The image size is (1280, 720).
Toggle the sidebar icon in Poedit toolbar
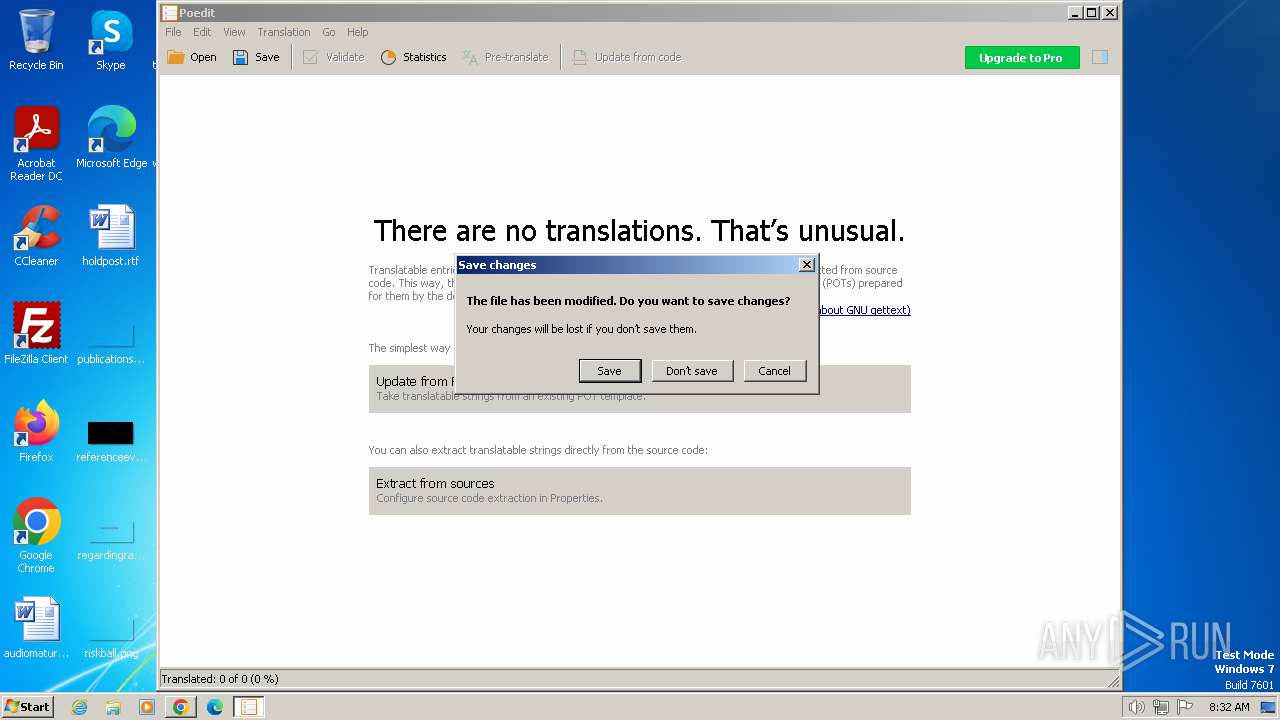point(1100,57)
